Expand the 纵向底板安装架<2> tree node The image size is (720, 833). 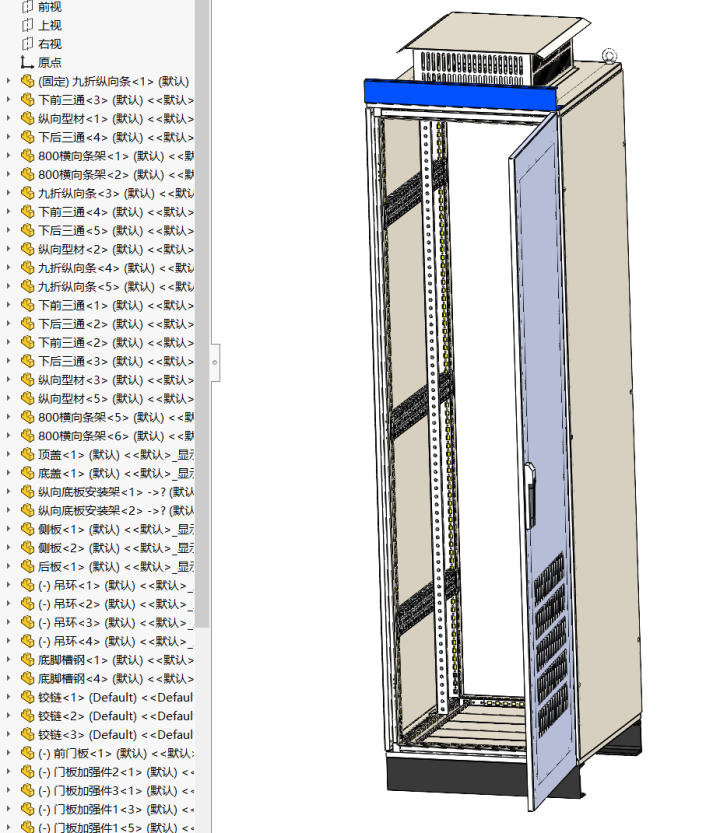(8, 511)
